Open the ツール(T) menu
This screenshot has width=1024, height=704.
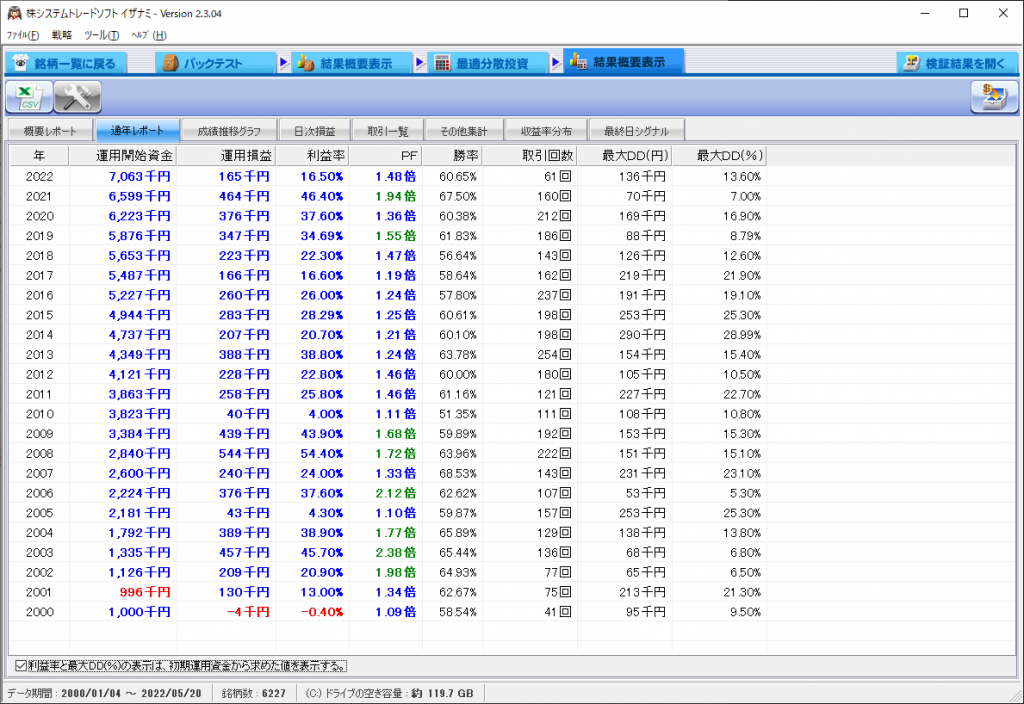[x=101, y=35]
